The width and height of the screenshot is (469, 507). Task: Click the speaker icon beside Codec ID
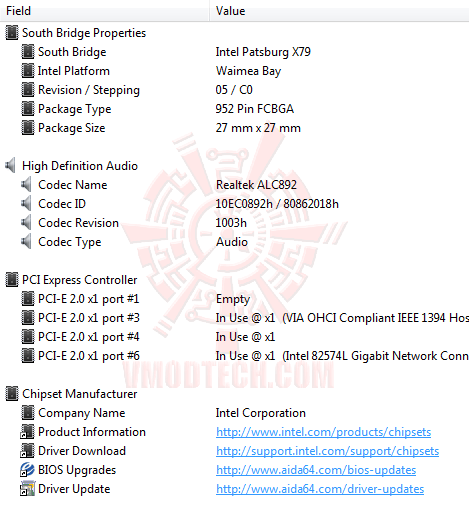[26, 203]
